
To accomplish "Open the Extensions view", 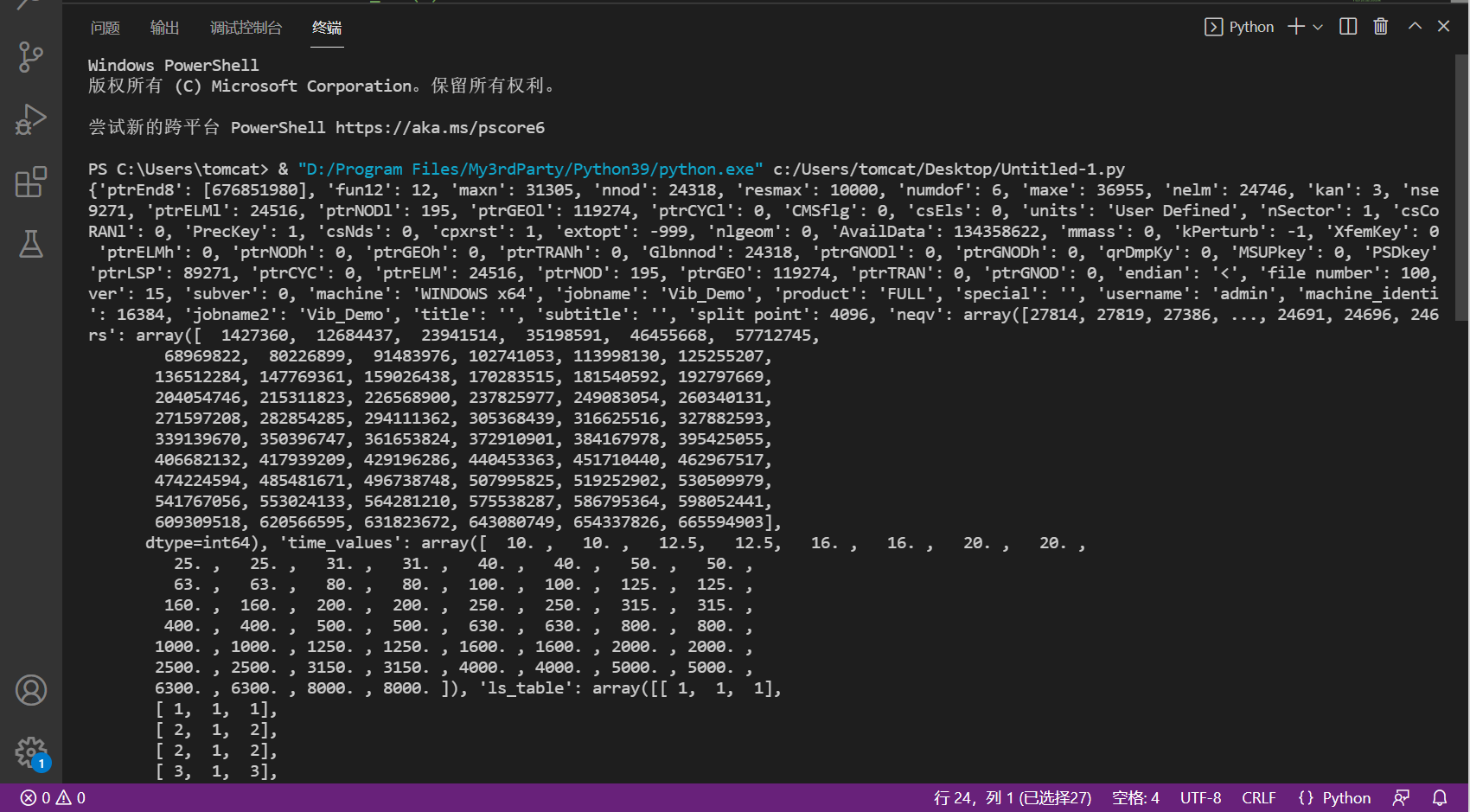I will [31, 182].
